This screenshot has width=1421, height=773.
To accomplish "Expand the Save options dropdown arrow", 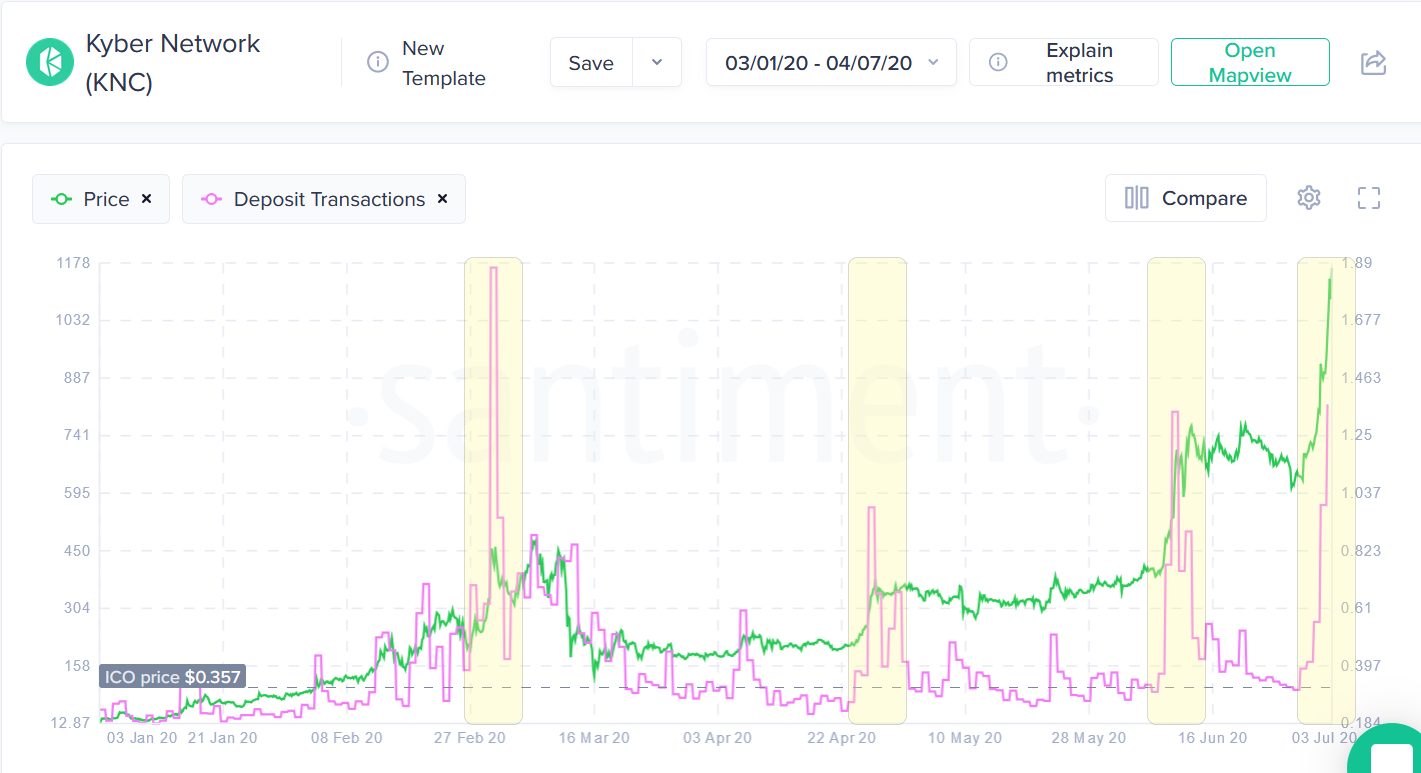I will coord(657,62).
